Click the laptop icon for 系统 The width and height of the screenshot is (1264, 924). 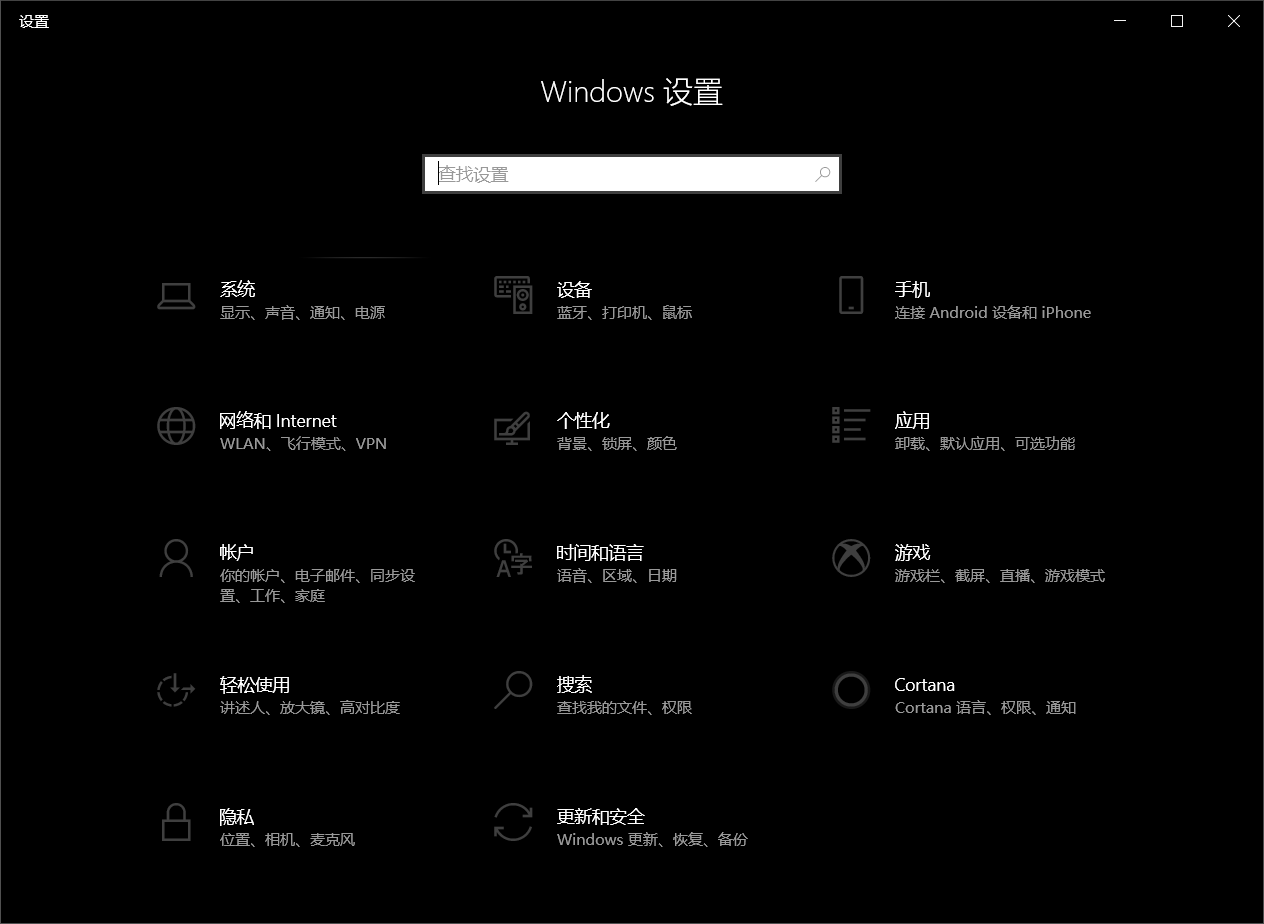176,296
